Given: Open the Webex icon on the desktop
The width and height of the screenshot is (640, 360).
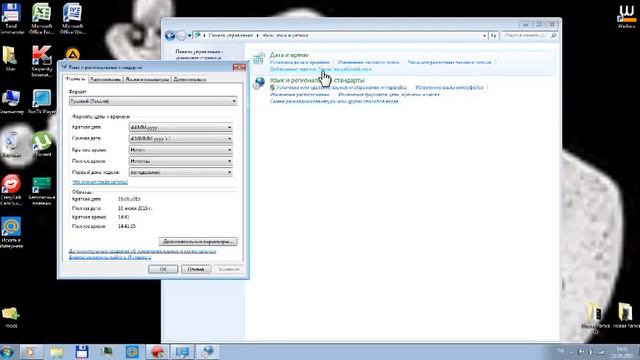Looking at the screenshot, I should click(x=626, y=17).
